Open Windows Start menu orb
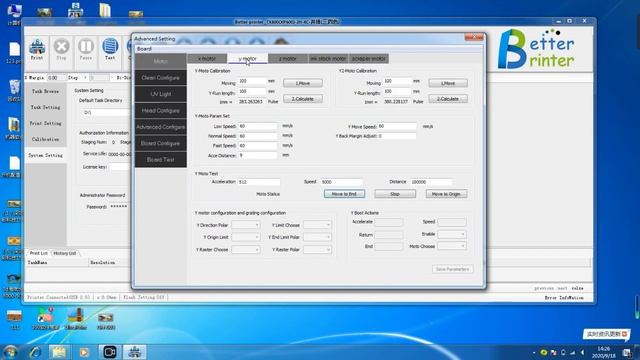This screenshot has width=640, height=360. [10, 352]
